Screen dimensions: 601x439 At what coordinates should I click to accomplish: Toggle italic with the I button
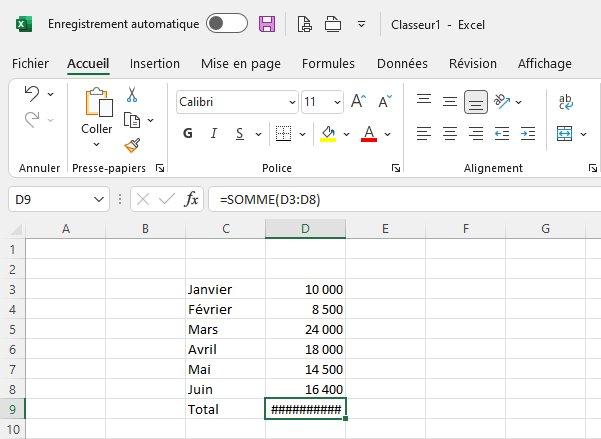coord(214,133)
